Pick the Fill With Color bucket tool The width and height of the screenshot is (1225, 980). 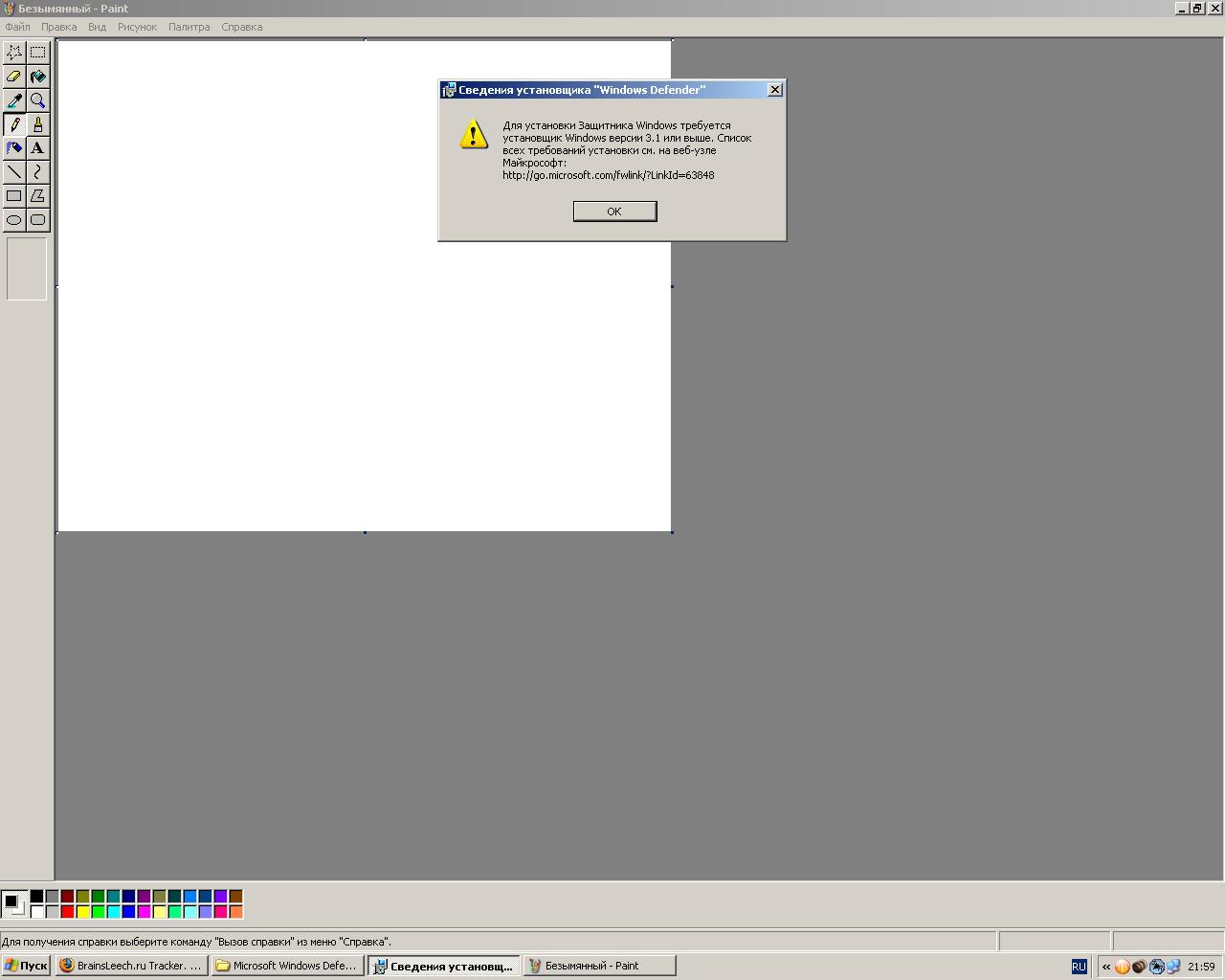pyautogui.click(x=37, y=77)
